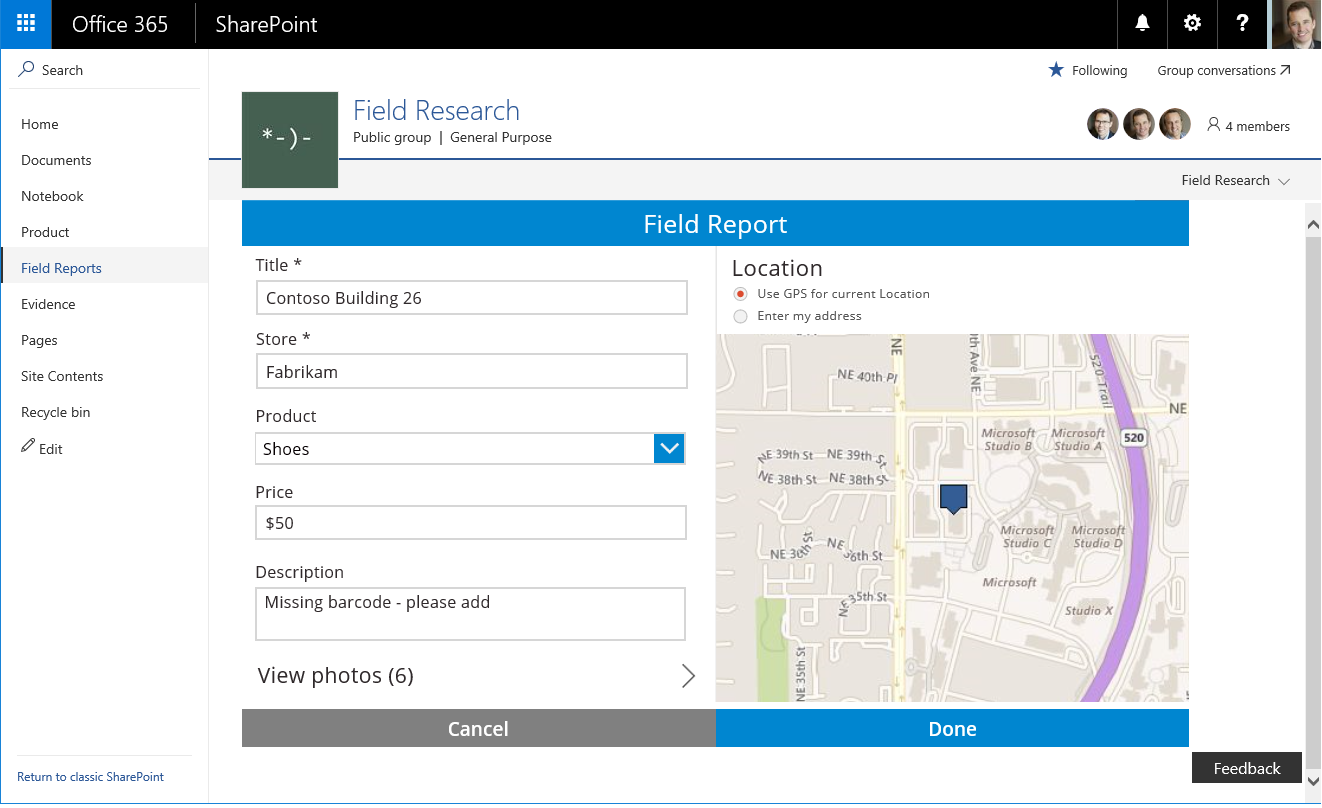Open Site Contents in the sidebar
1322x808 pixels.
tap(62, 376)
